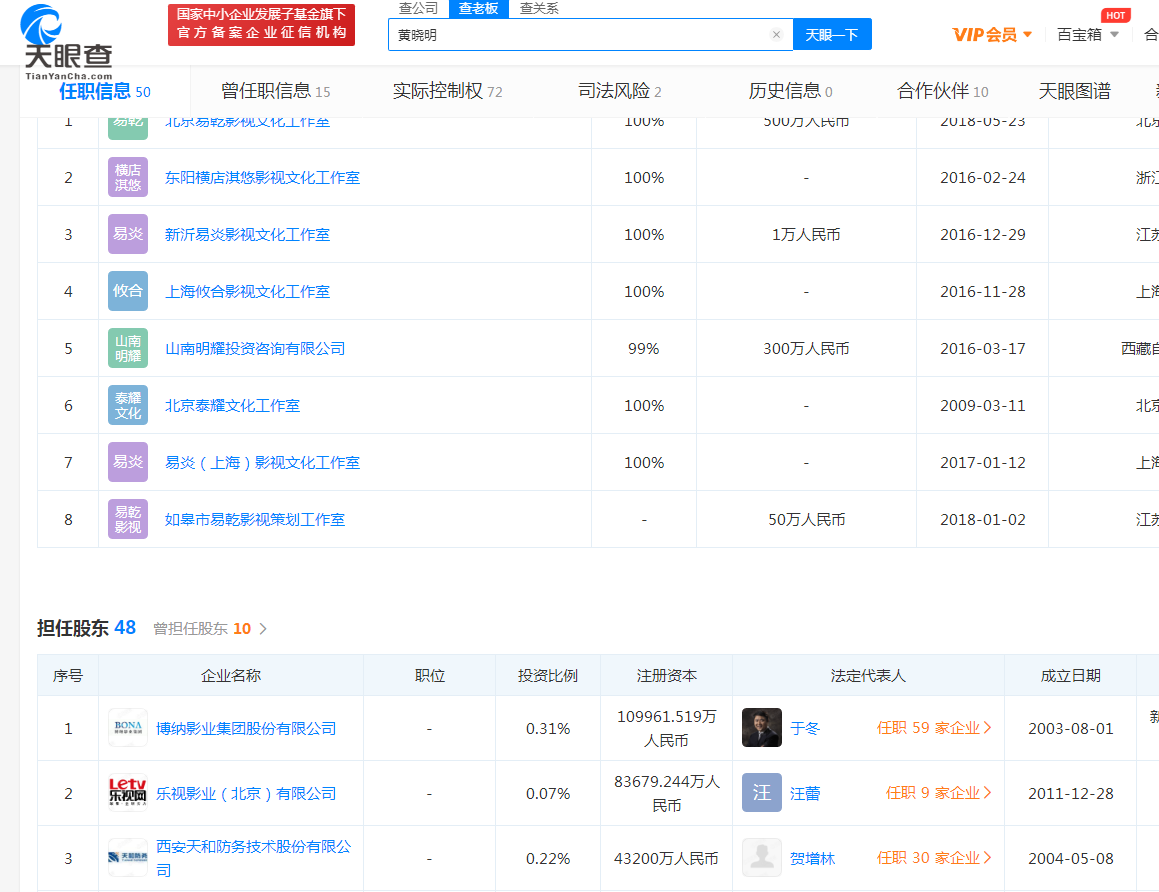Screen dimensions: 1159x892
Task: Open the 曾任职信息 tab
Action: (275, 91)
